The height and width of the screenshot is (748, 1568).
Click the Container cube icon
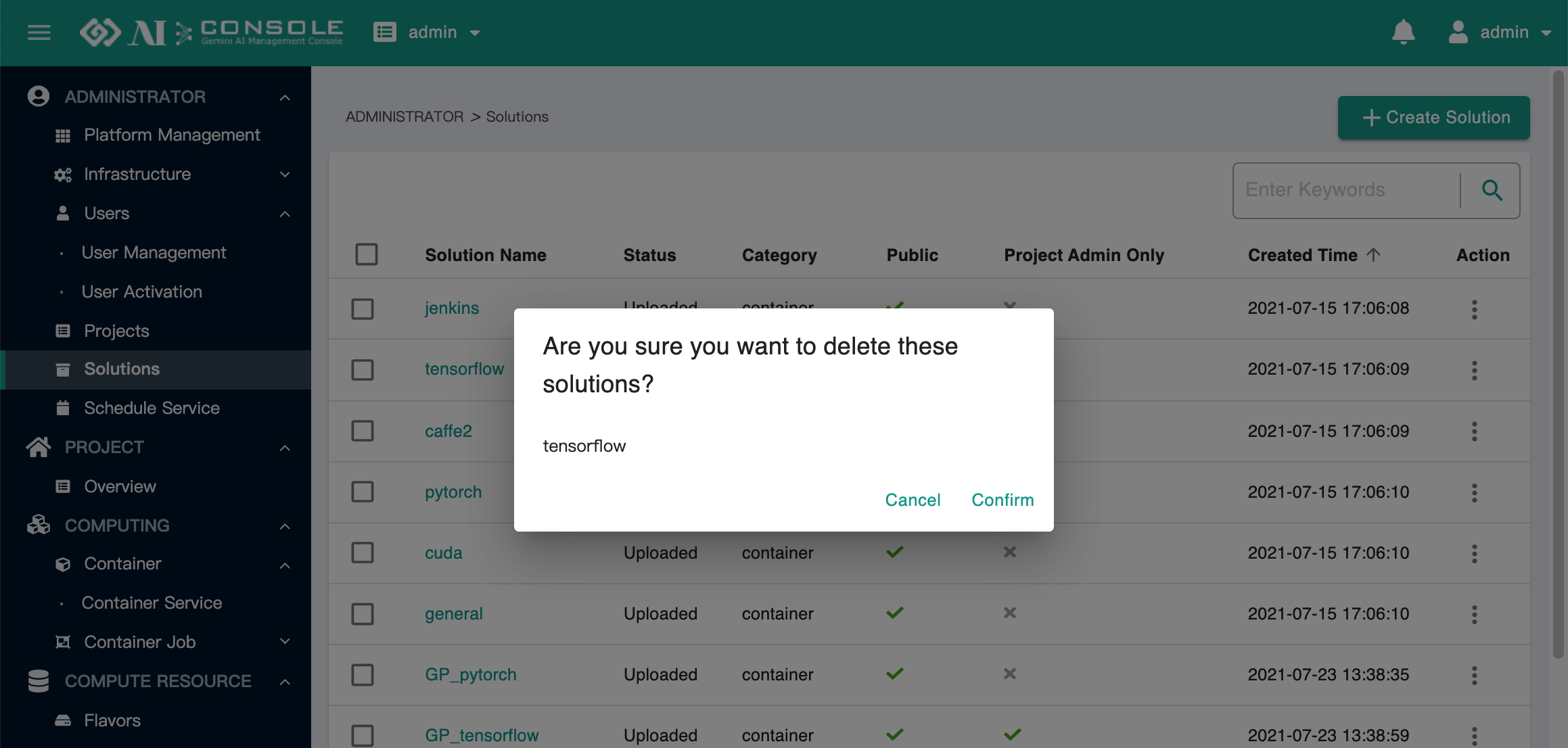point(63,564)
